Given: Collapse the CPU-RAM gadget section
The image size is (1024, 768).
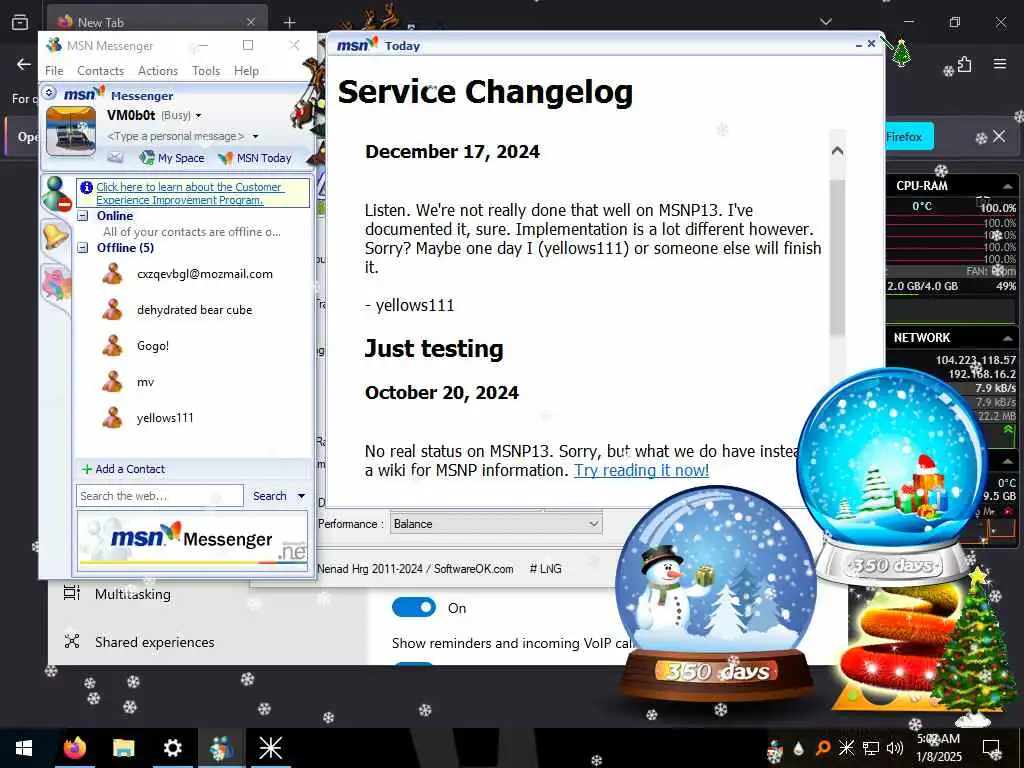Looking at the screenshot, I should click(x=1008, y=186).
